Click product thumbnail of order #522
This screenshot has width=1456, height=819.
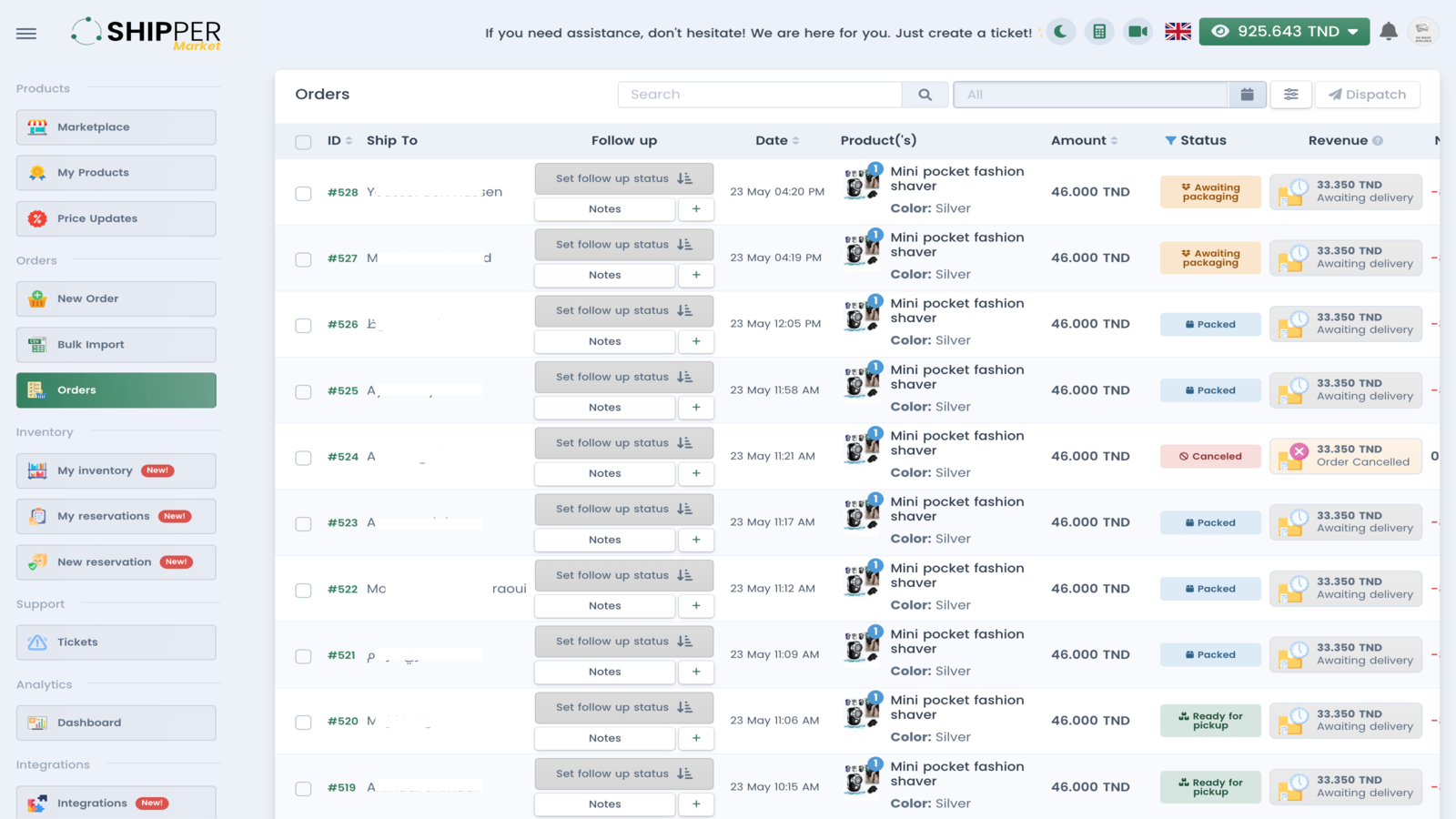click(862, 580)
